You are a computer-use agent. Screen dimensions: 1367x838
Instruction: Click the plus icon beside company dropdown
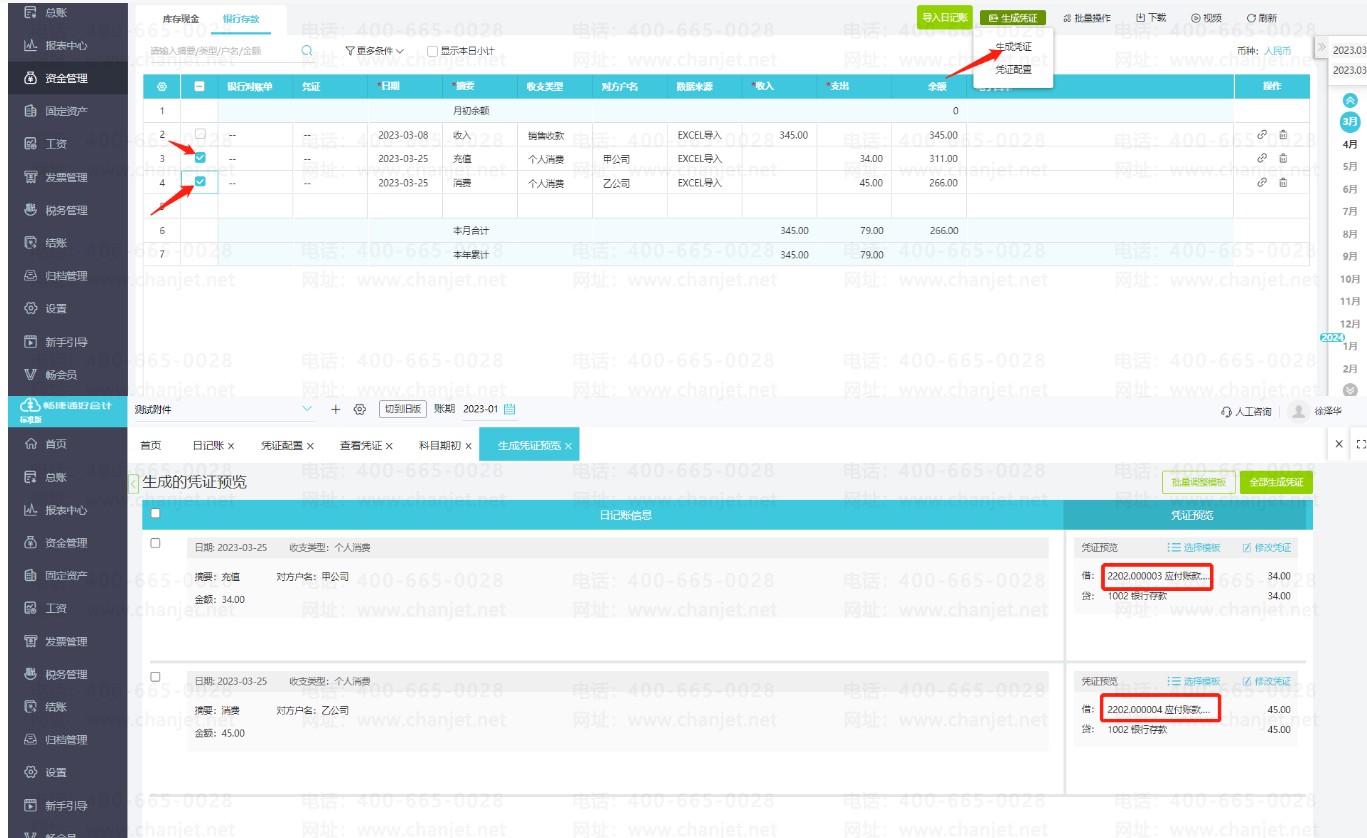point(336,409)
